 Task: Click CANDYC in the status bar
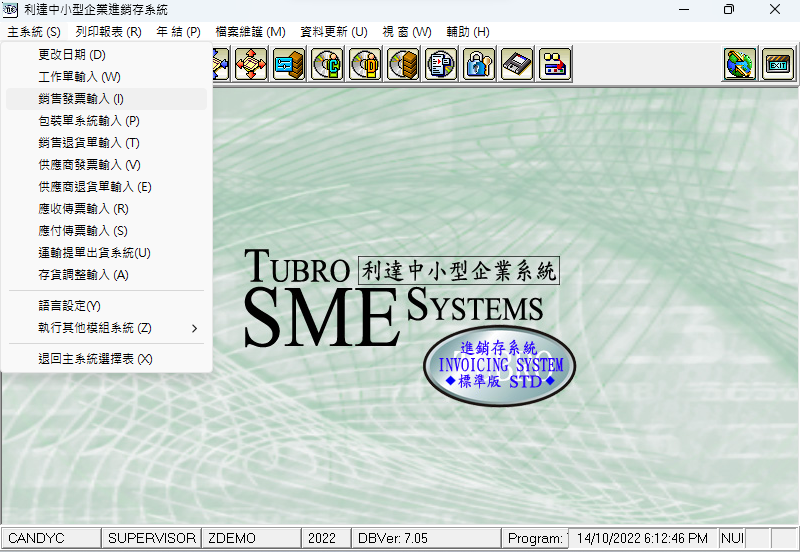[x=52, y=538]
